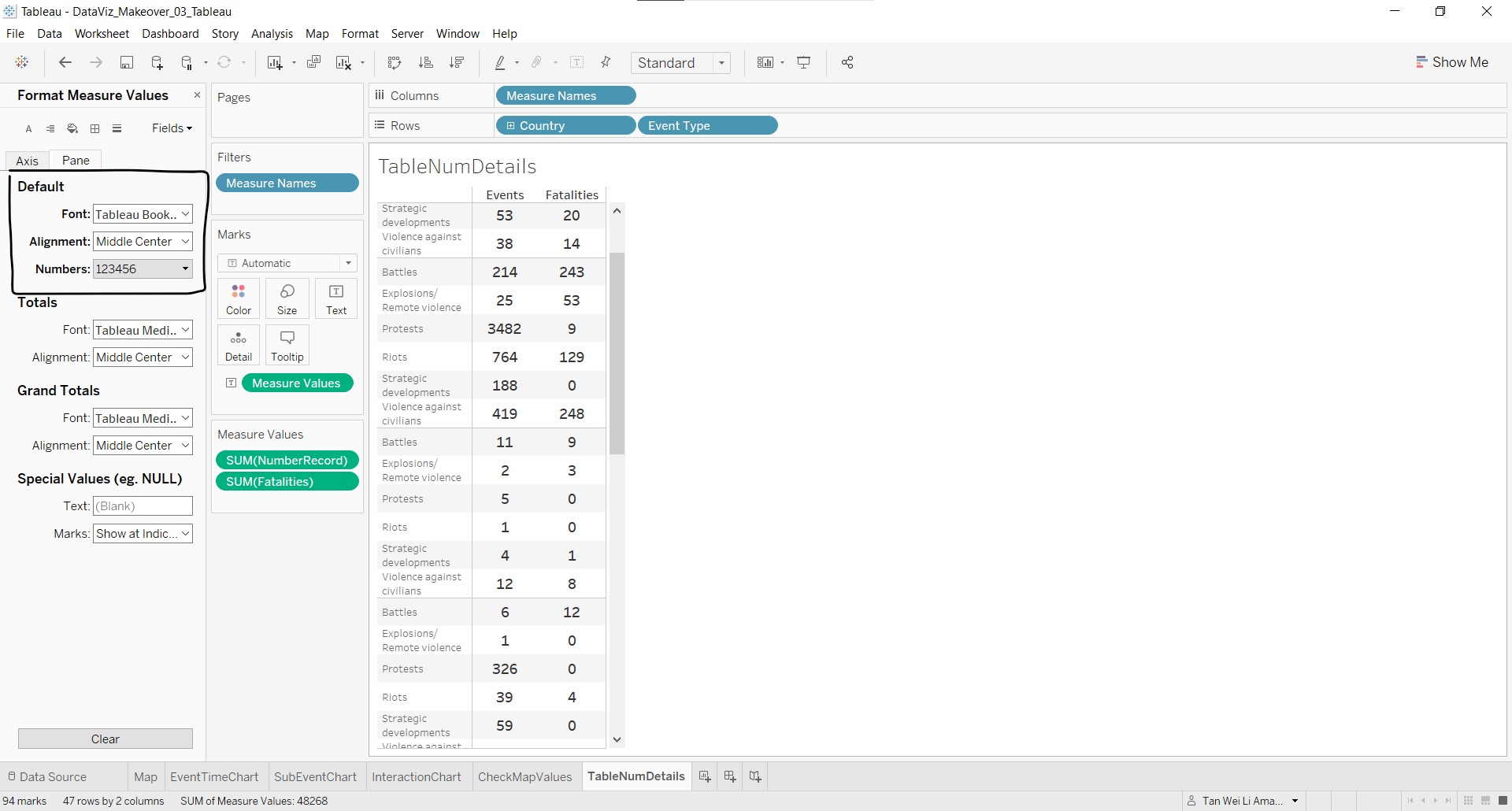Open the Analysis menu

272,34
